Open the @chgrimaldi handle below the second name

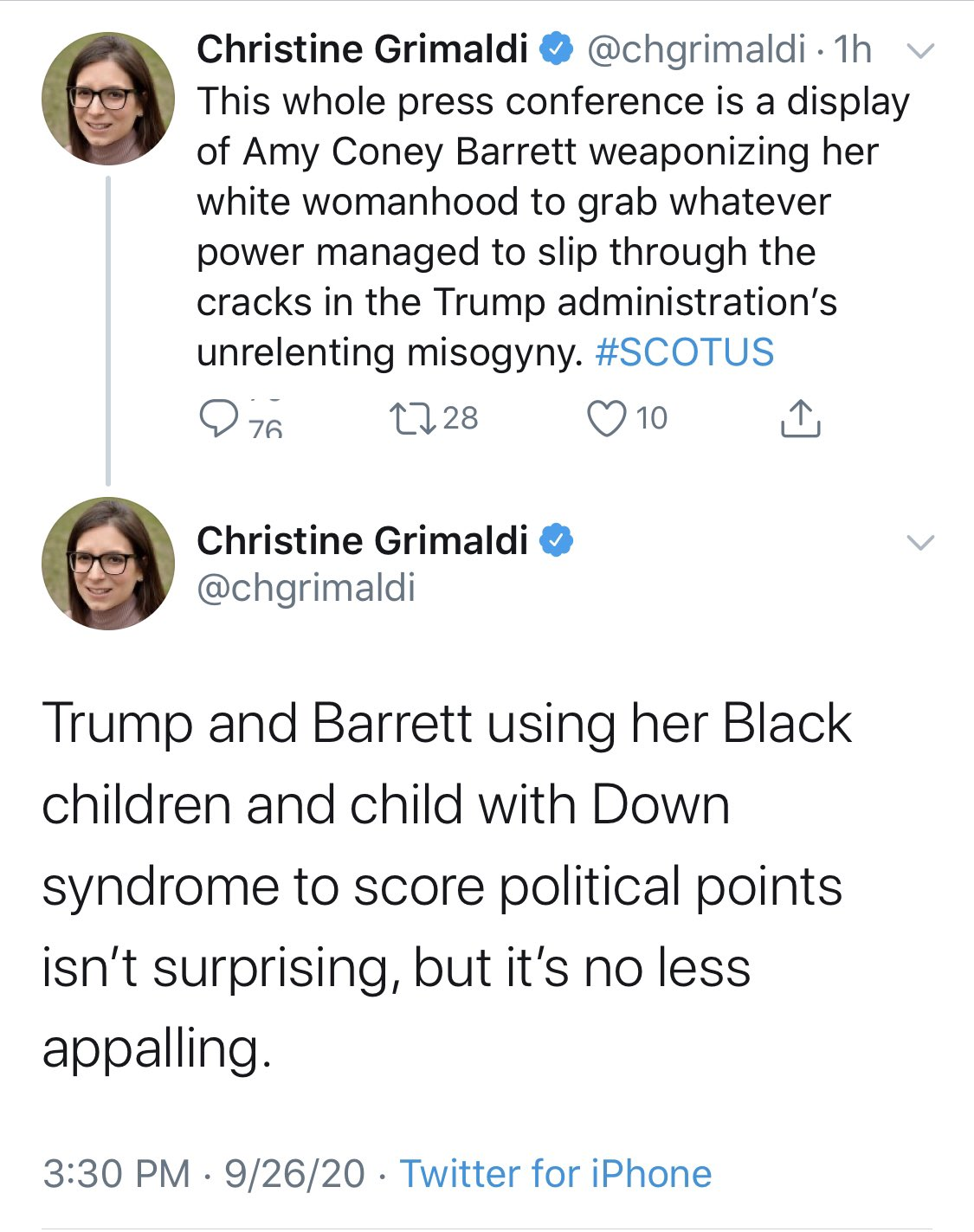click(306, 588)
